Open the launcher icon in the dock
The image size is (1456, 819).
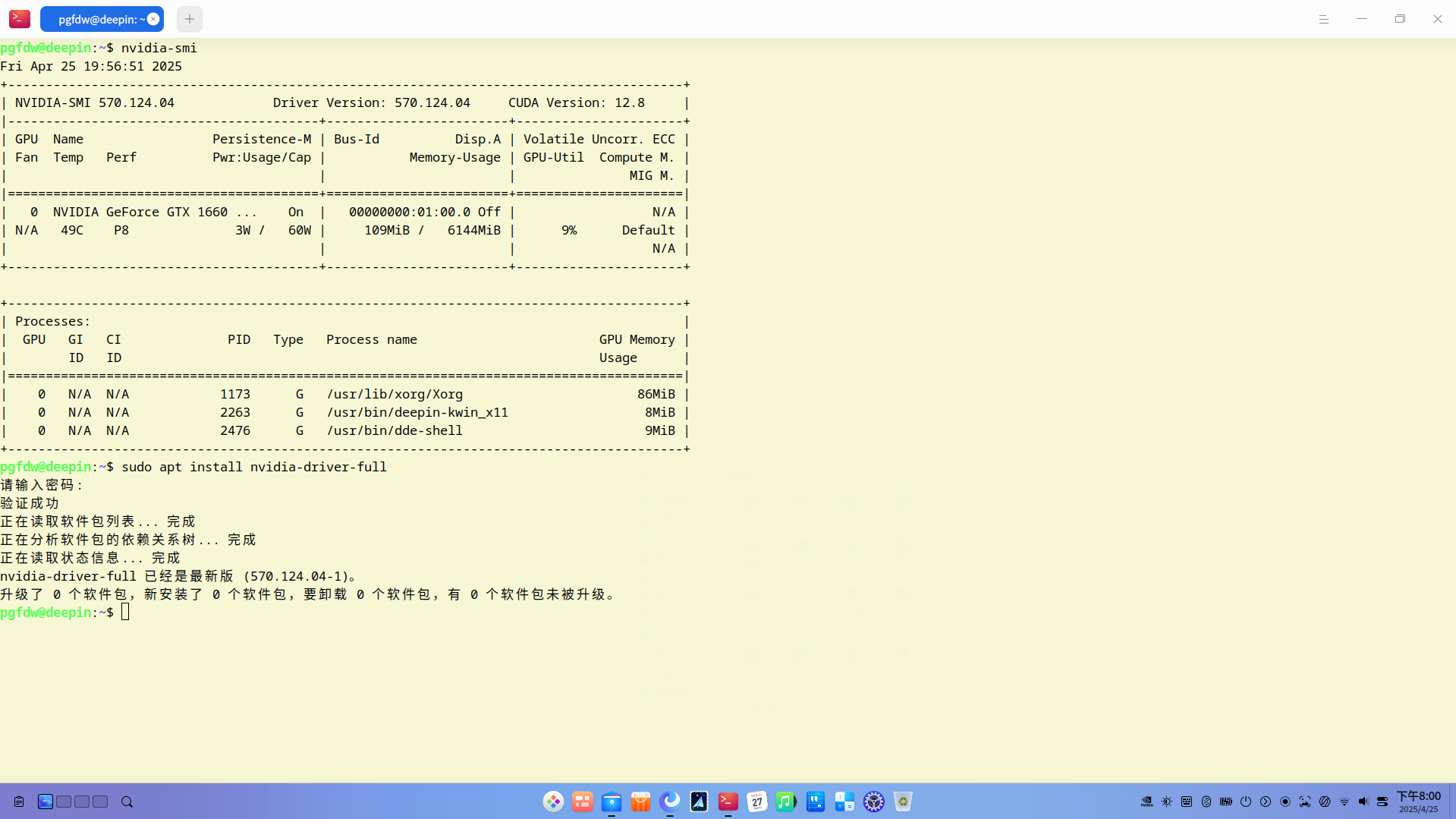(553, 802)
